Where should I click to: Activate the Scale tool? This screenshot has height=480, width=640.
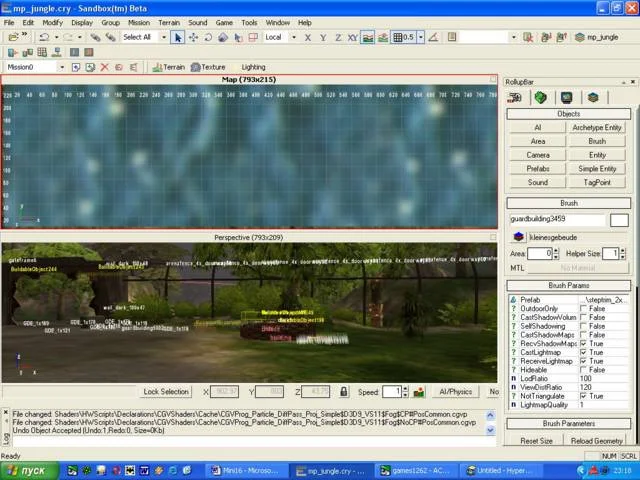click(x=223, y=38)
